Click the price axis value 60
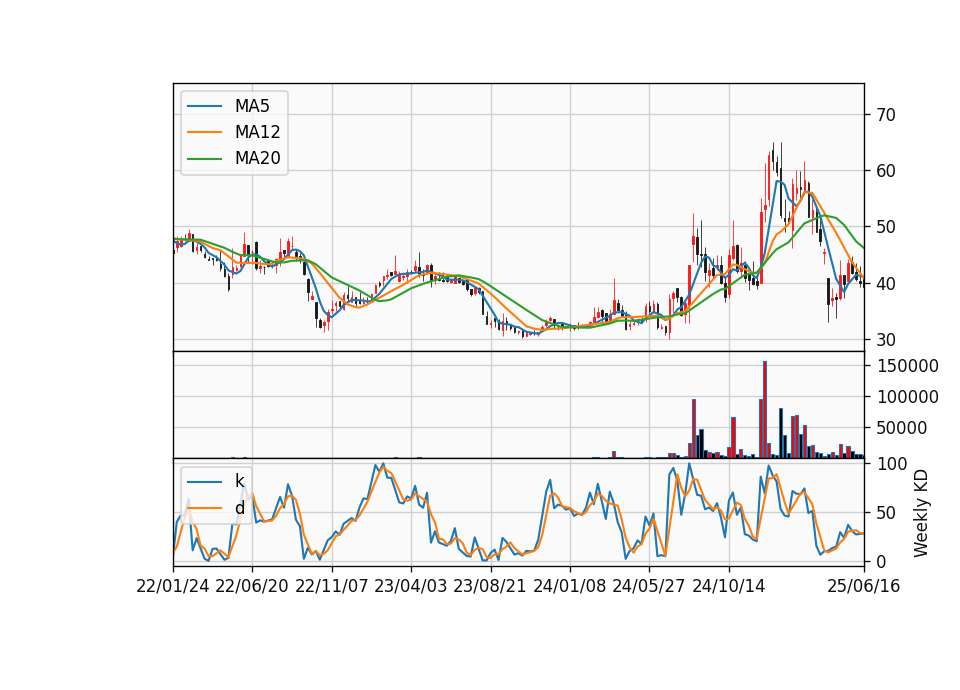This screenshot has width=960, height=690. (x=886, y=171)
